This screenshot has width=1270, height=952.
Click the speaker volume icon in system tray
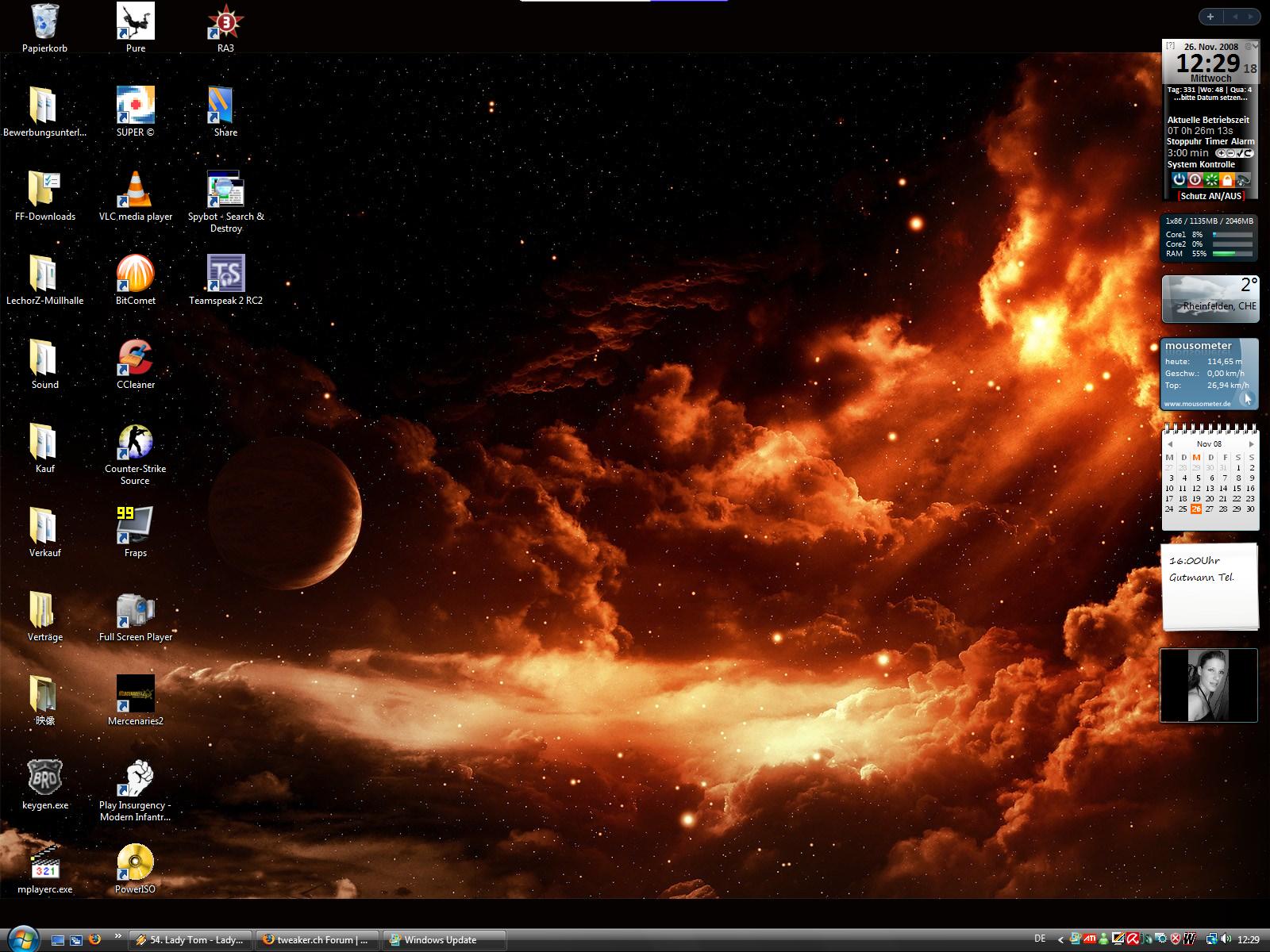pyautogui.click(x=1226, y=939)
